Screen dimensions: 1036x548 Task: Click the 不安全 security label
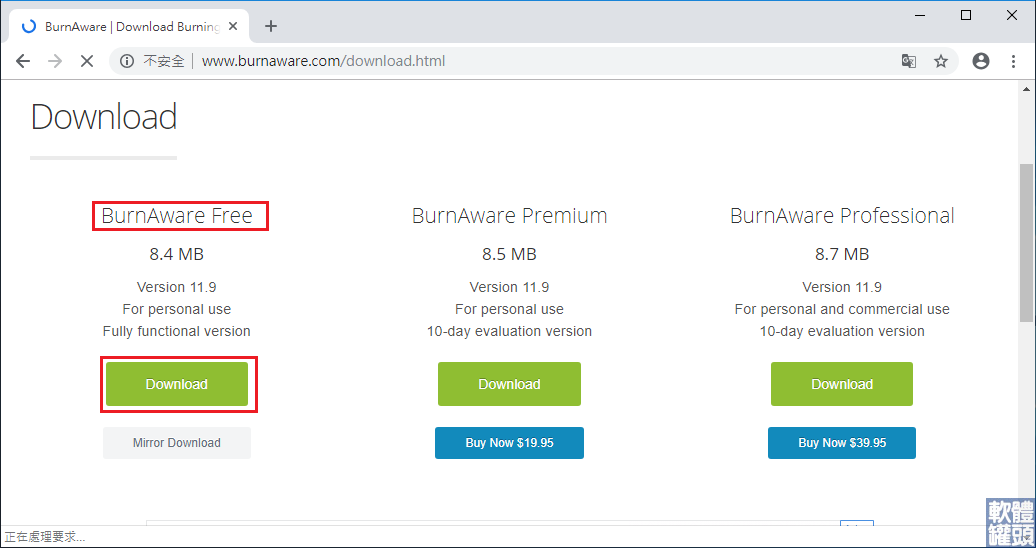coord(164,61)
